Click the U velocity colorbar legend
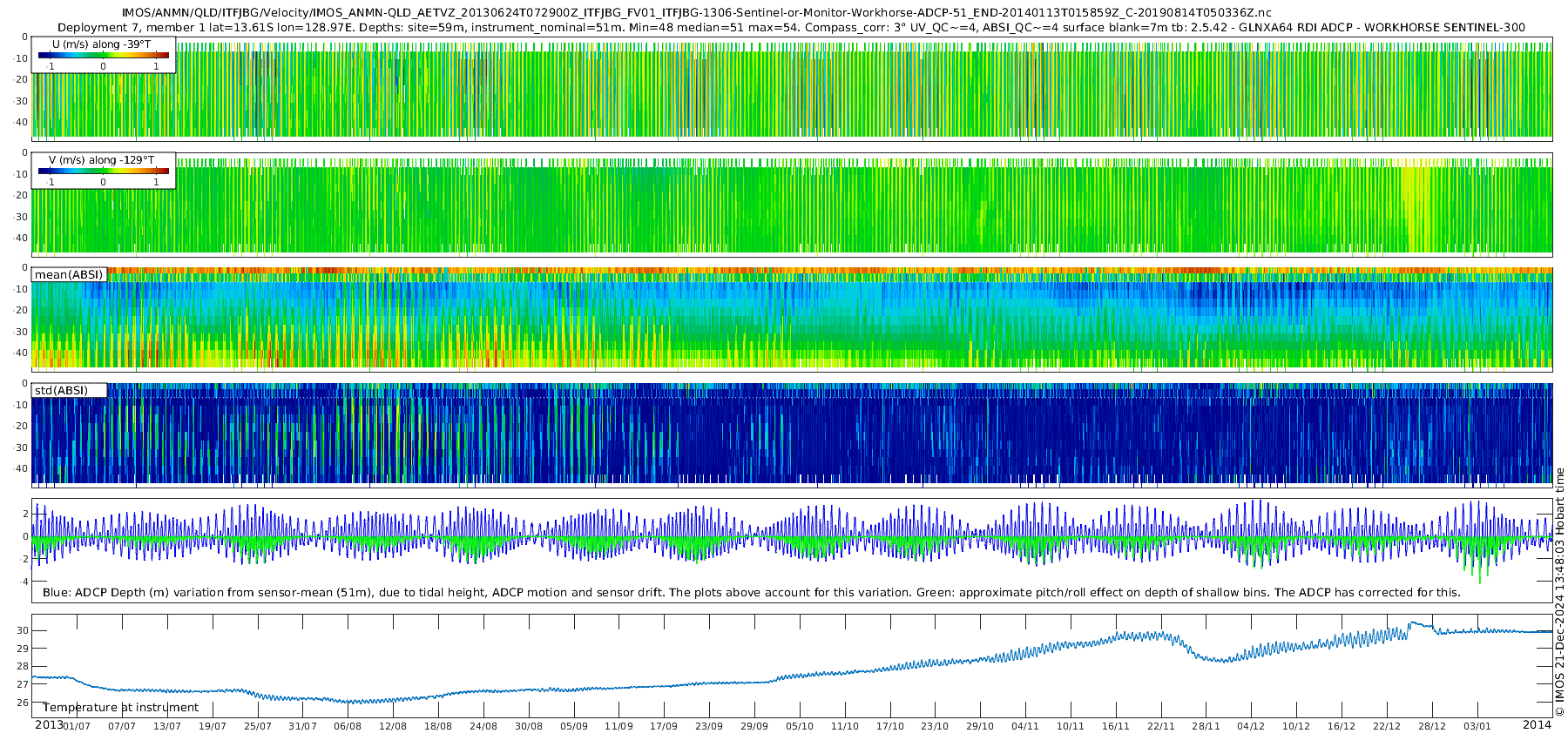Screen dimensions: 1568x740 (103, 55)
